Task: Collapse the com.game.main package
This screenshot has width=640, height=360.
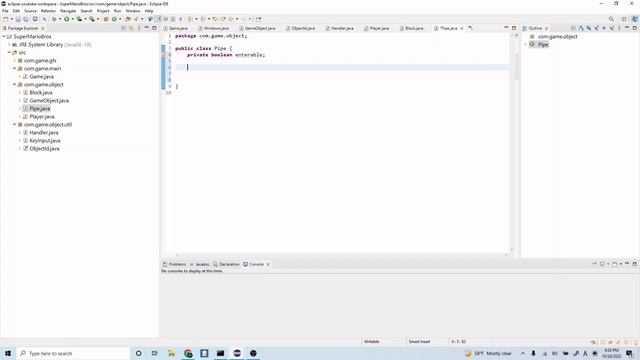Action: (14, 69)
